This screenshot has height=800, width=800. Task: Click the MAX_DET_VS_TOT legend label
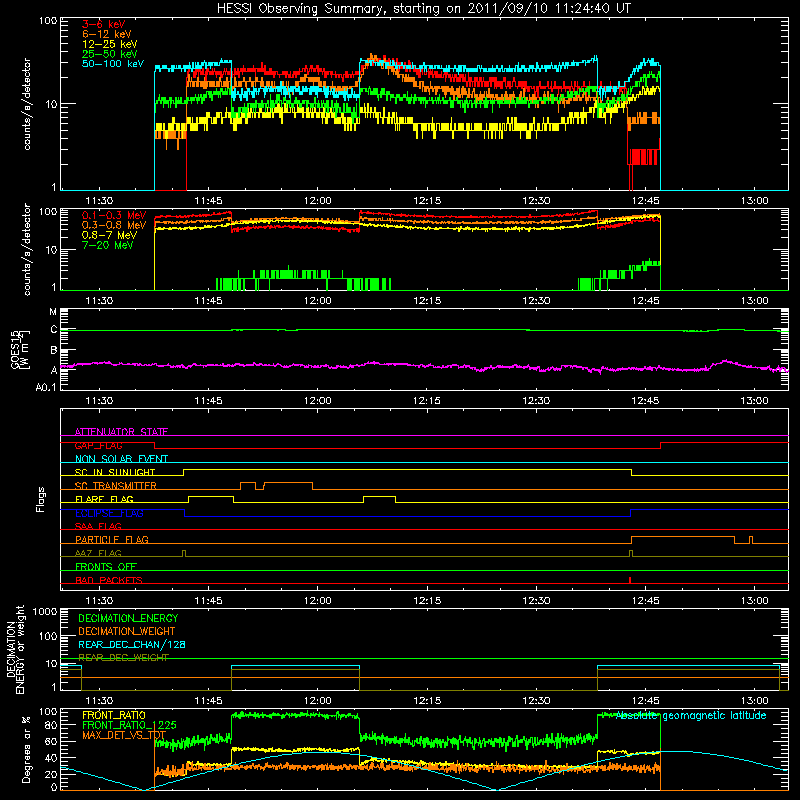point(124,735)
